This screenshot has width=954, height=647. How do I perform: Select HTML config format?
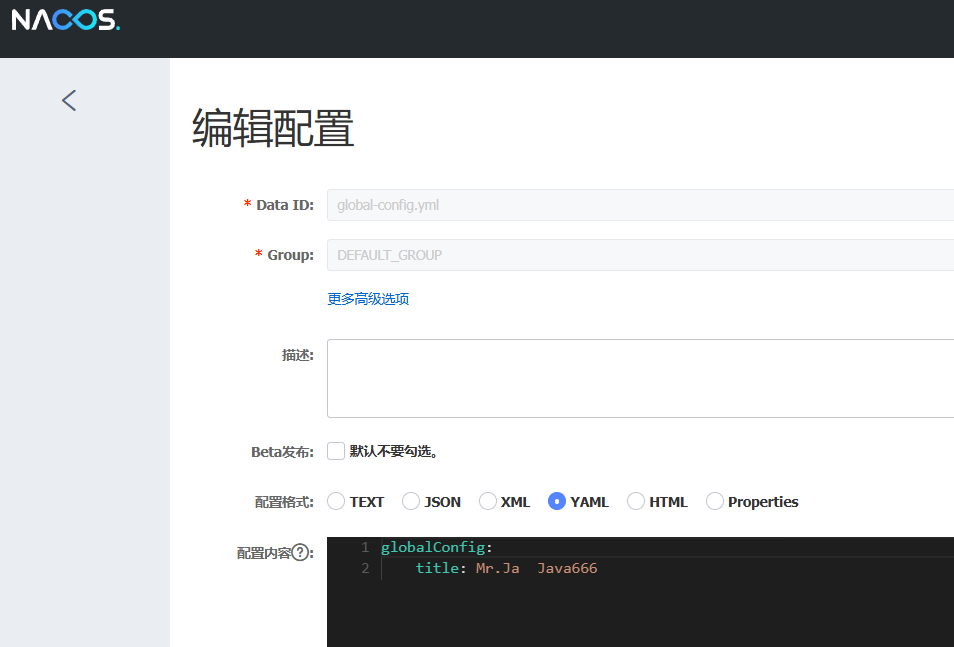(x=636, y=502)
